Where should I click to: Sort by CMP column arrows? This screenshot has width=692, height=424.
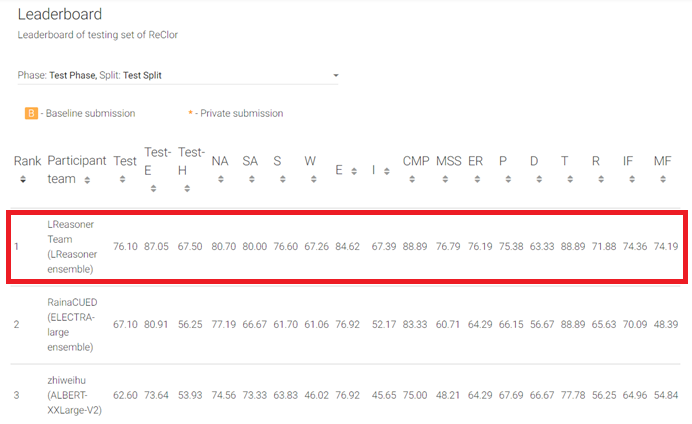pyautogui.click(x=412, y=180)
